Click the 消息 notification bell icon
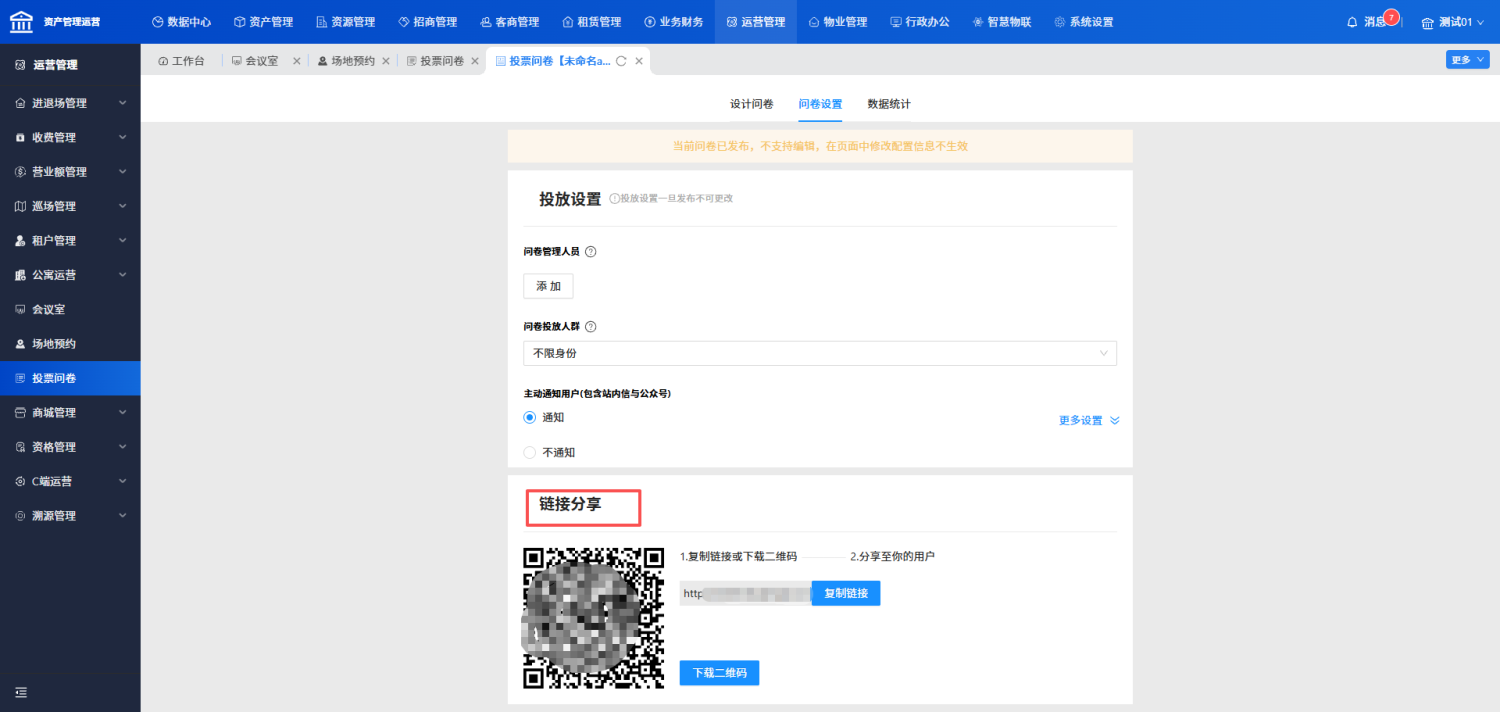 pyautogui.click(x=1353, y=22)
